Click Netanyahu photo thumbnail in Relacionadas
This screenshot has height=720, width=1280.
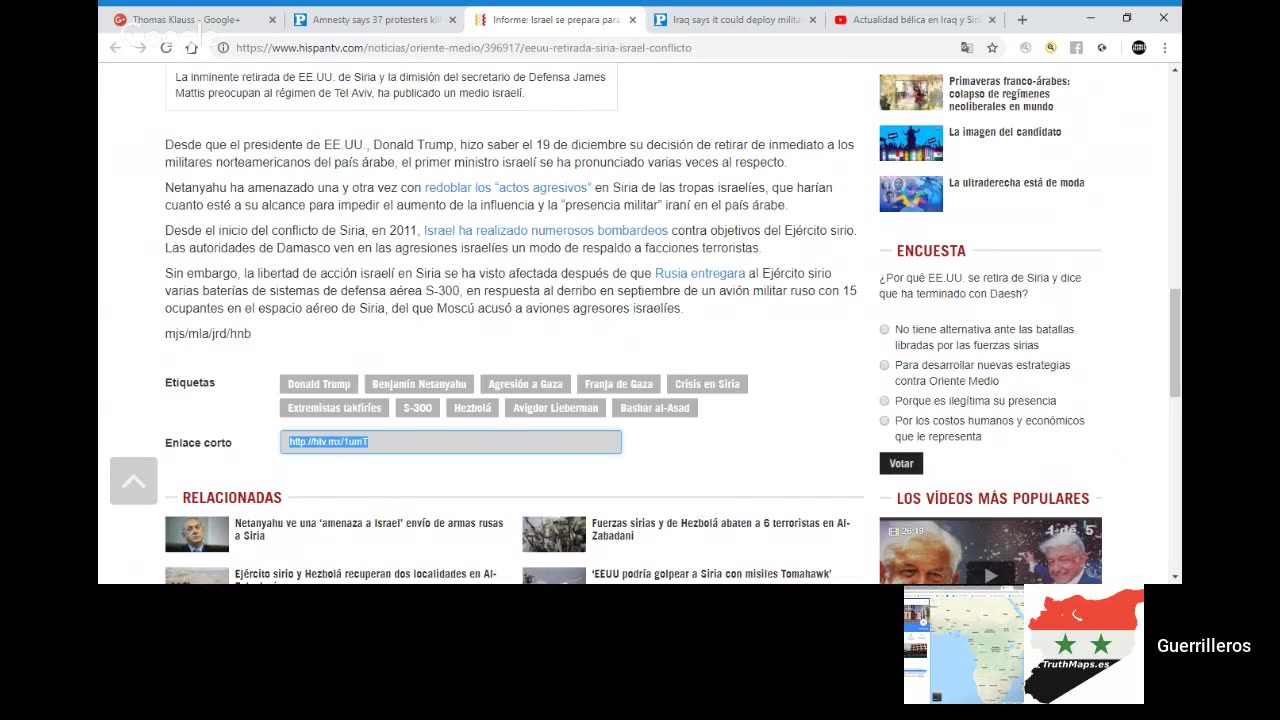pyautogui.click(x=197, y=534)
